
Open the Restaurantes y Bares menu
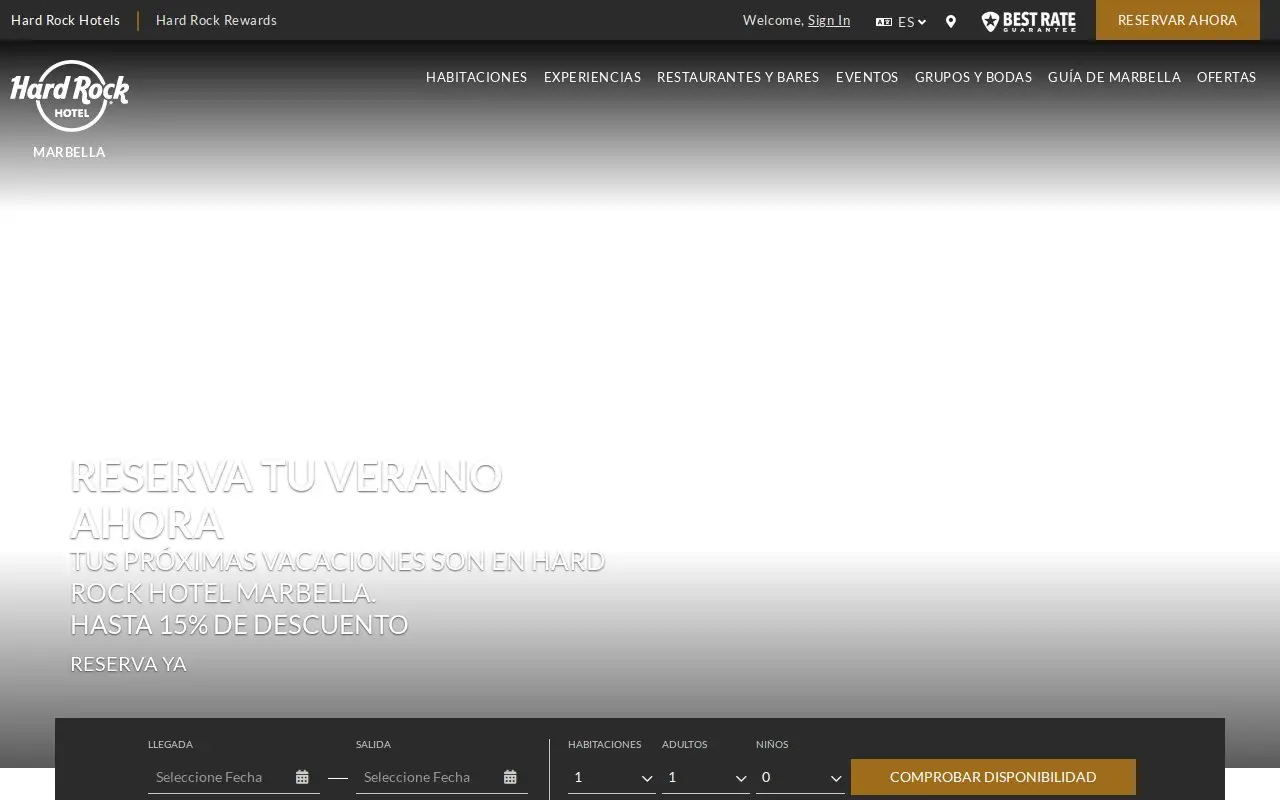tap(738, 77)
